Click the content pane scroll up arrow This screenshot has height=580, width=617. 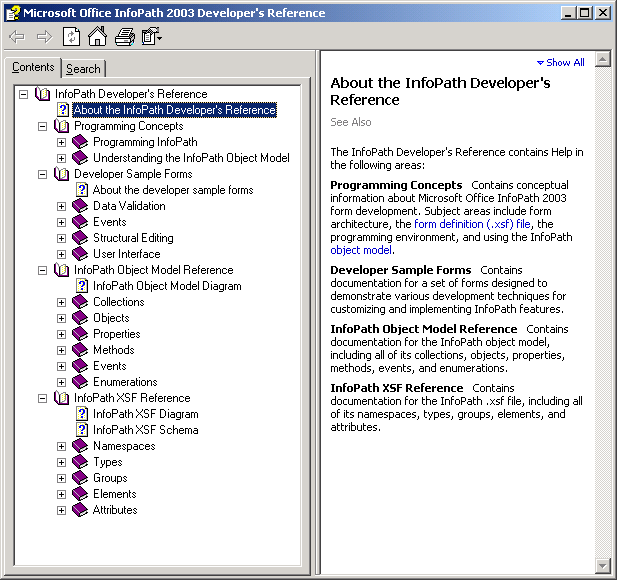pos(602,59)
